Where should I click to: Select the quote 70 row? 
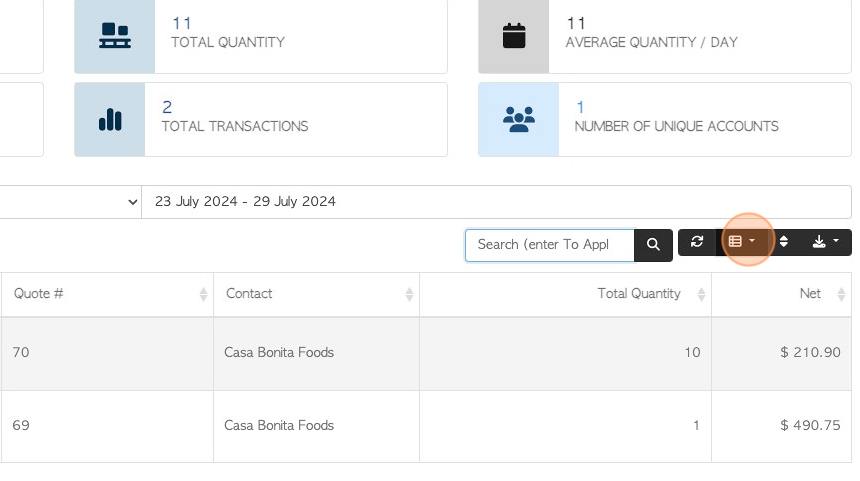pyautogui.click(x=426, y=353)
